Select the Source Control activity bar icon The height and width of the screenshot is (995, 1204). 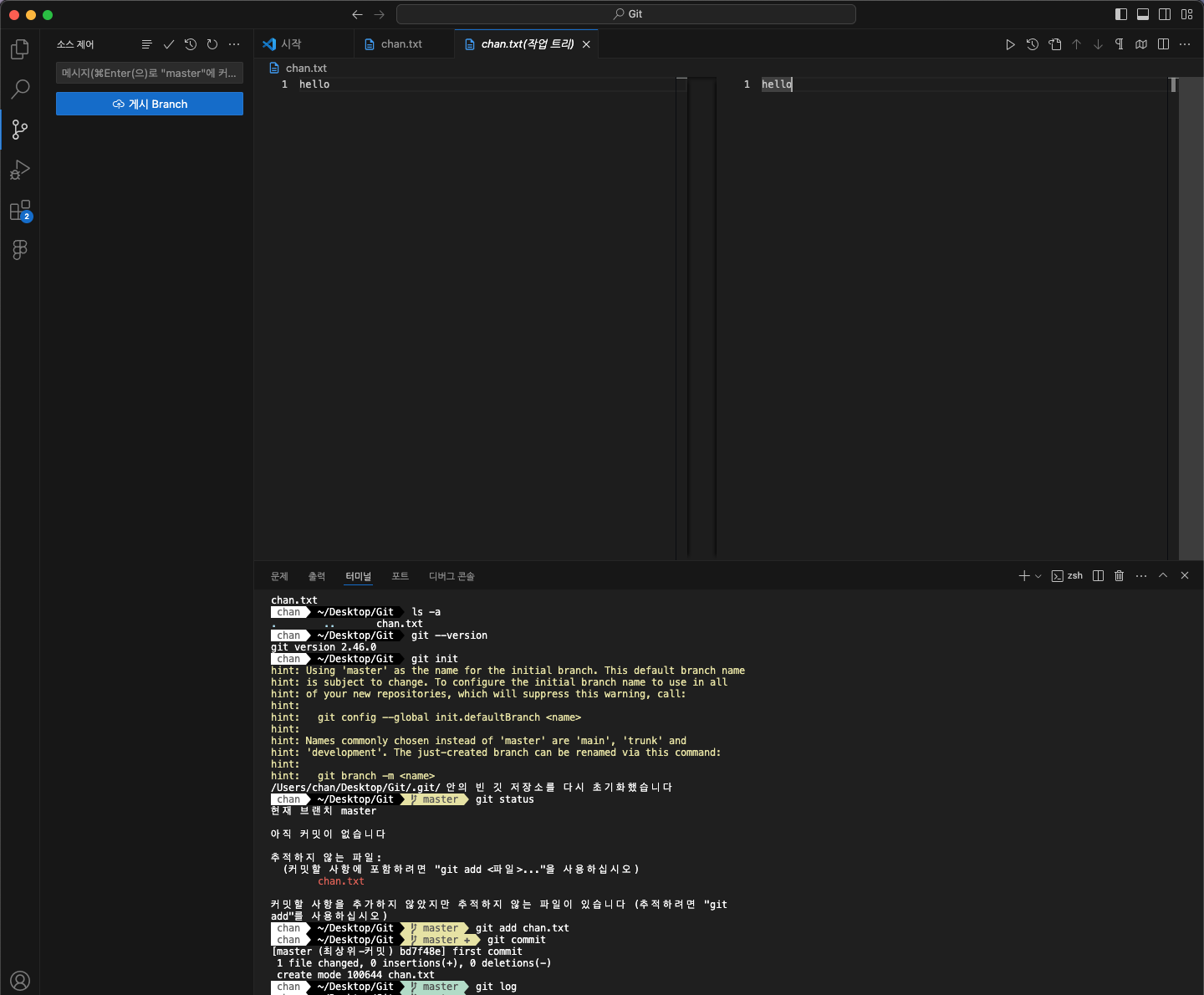[x=20, y=129]
